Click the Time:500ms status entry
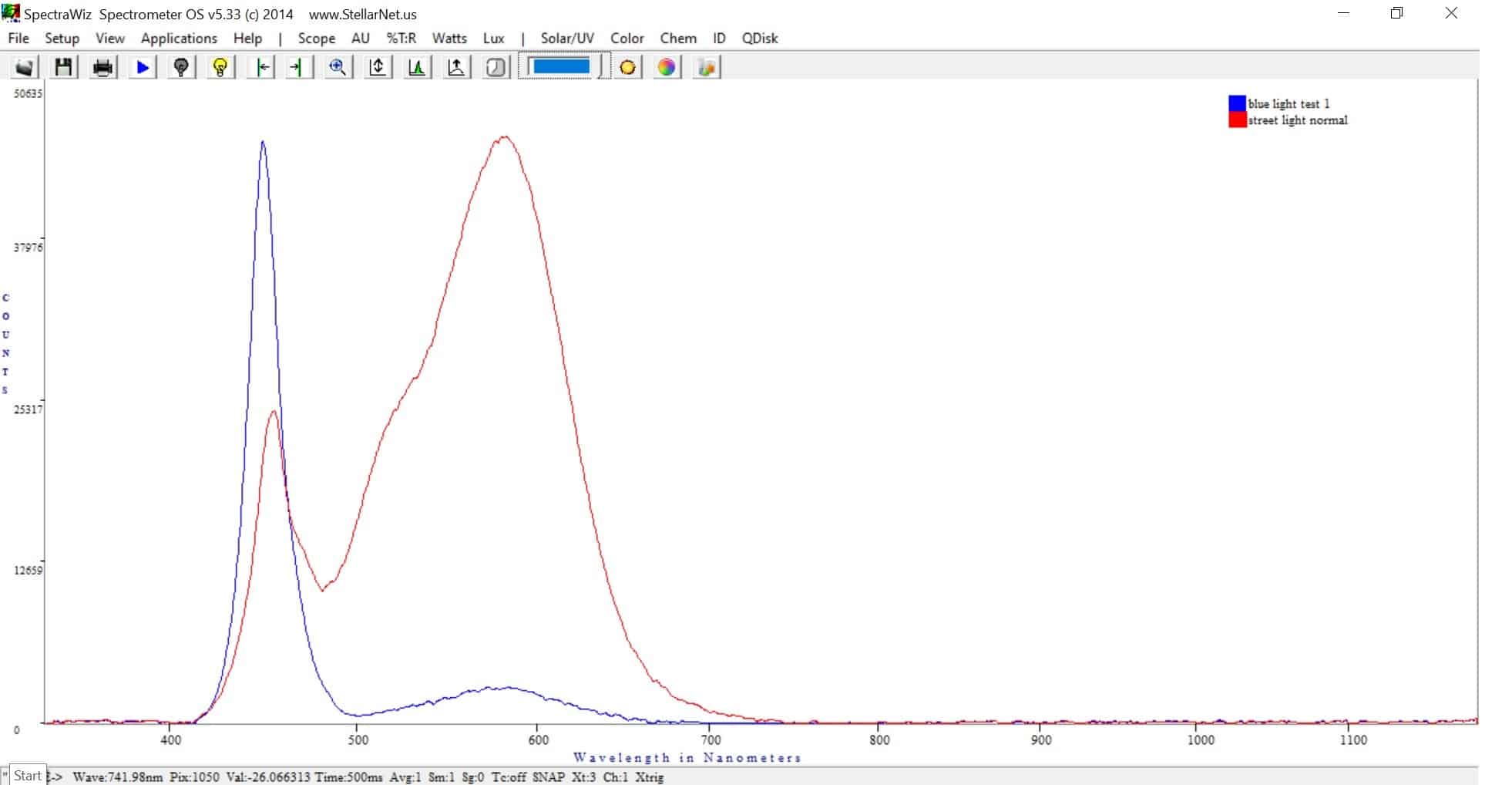The width and height of the screenshot is (1512, 785). tap(348, 777)
